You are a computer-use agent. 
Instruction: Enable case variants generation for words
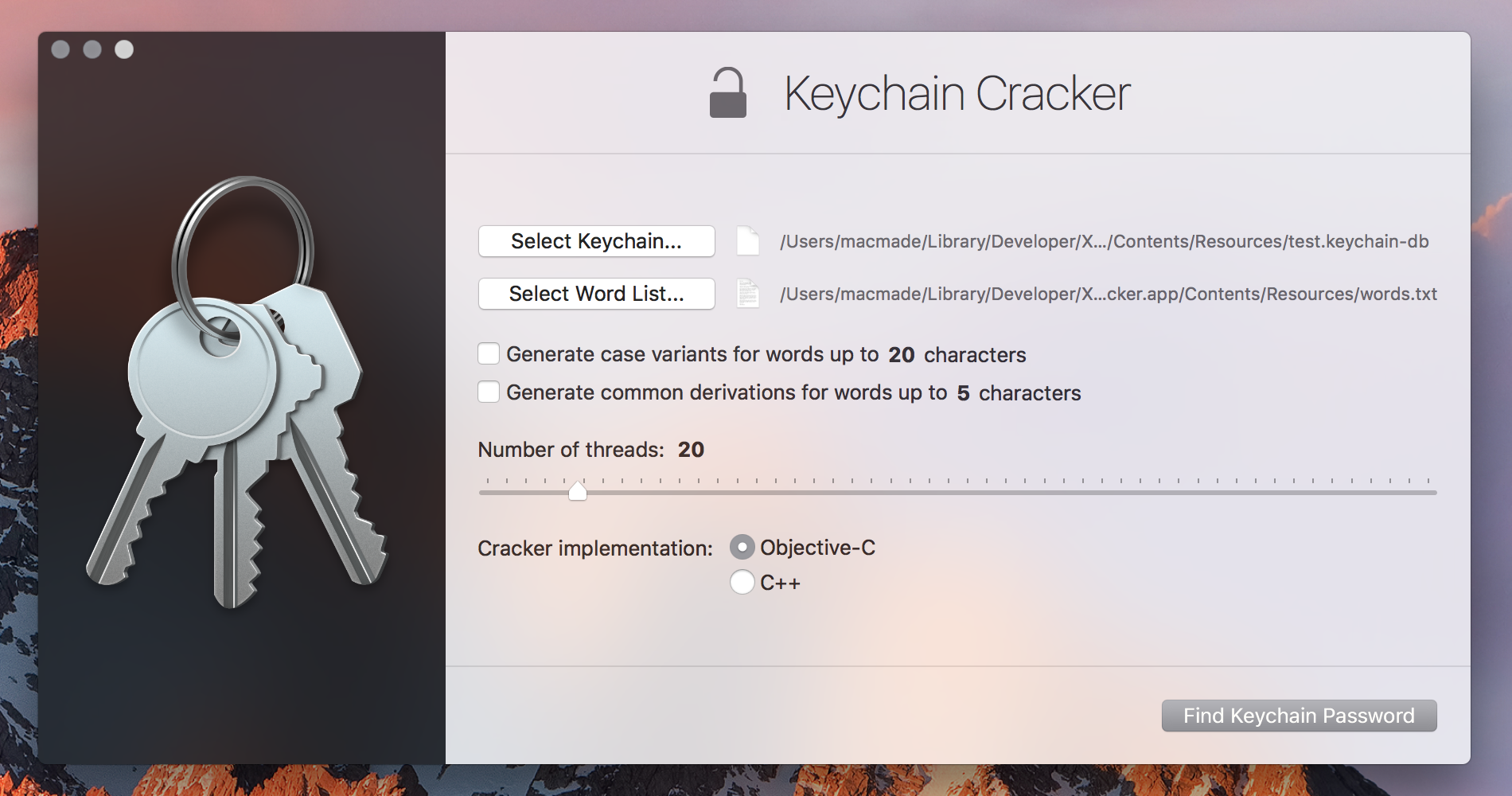click(488, 353)
